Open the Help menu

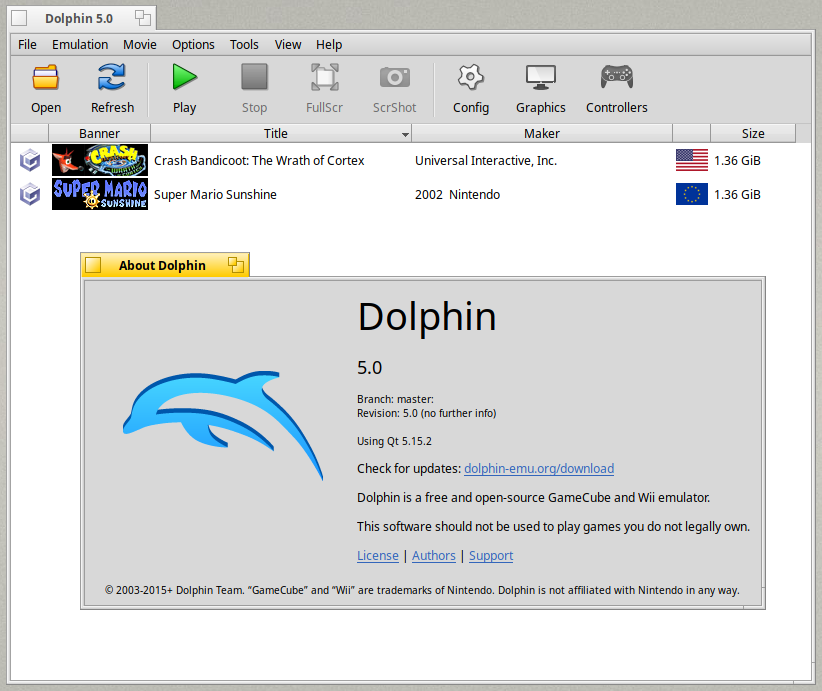coord(329,45)
